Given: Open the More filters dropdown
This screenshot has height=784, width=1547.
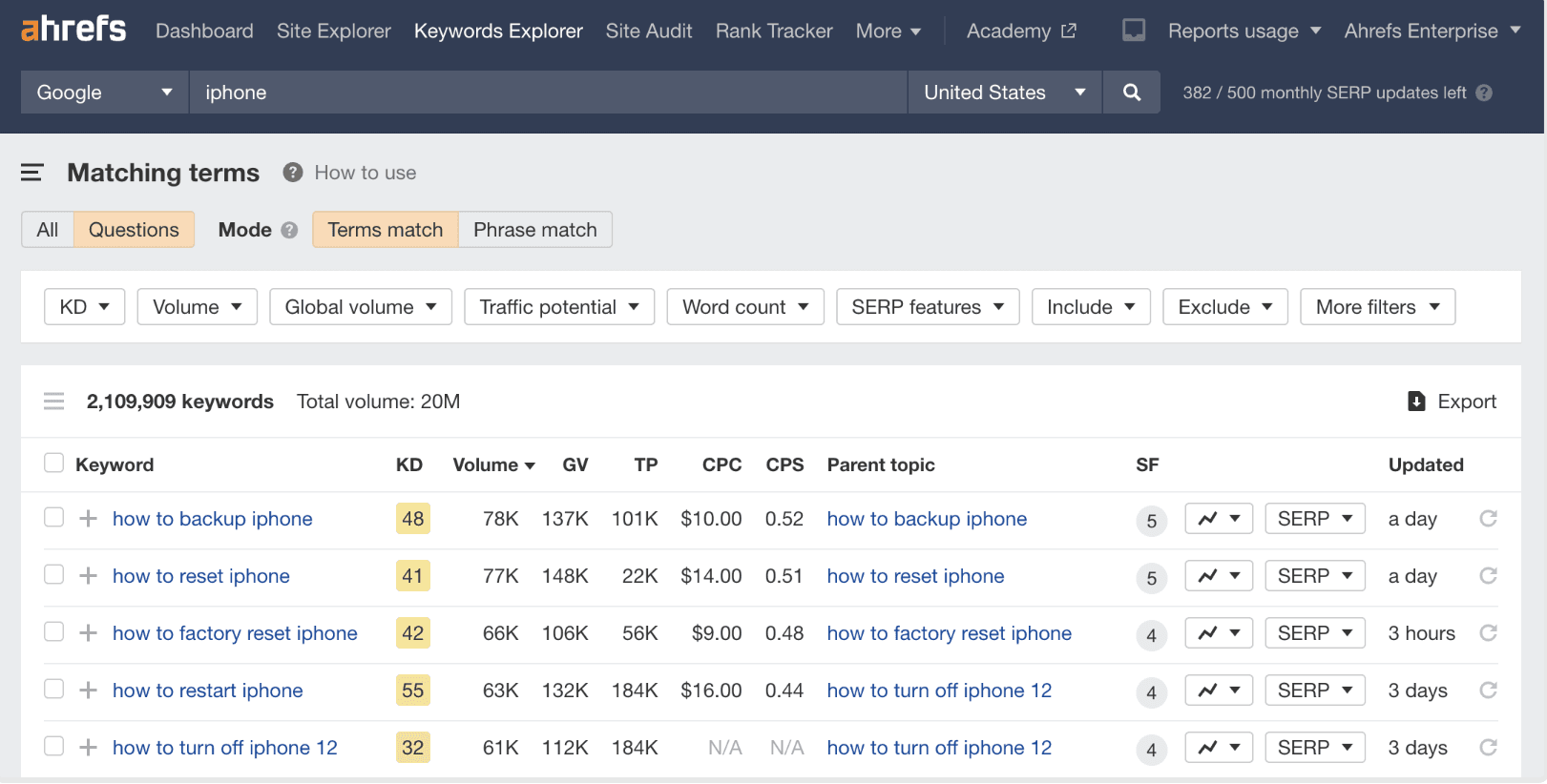Looking at the screenshot, I should pyautogui.click(x=1378, y=307).
